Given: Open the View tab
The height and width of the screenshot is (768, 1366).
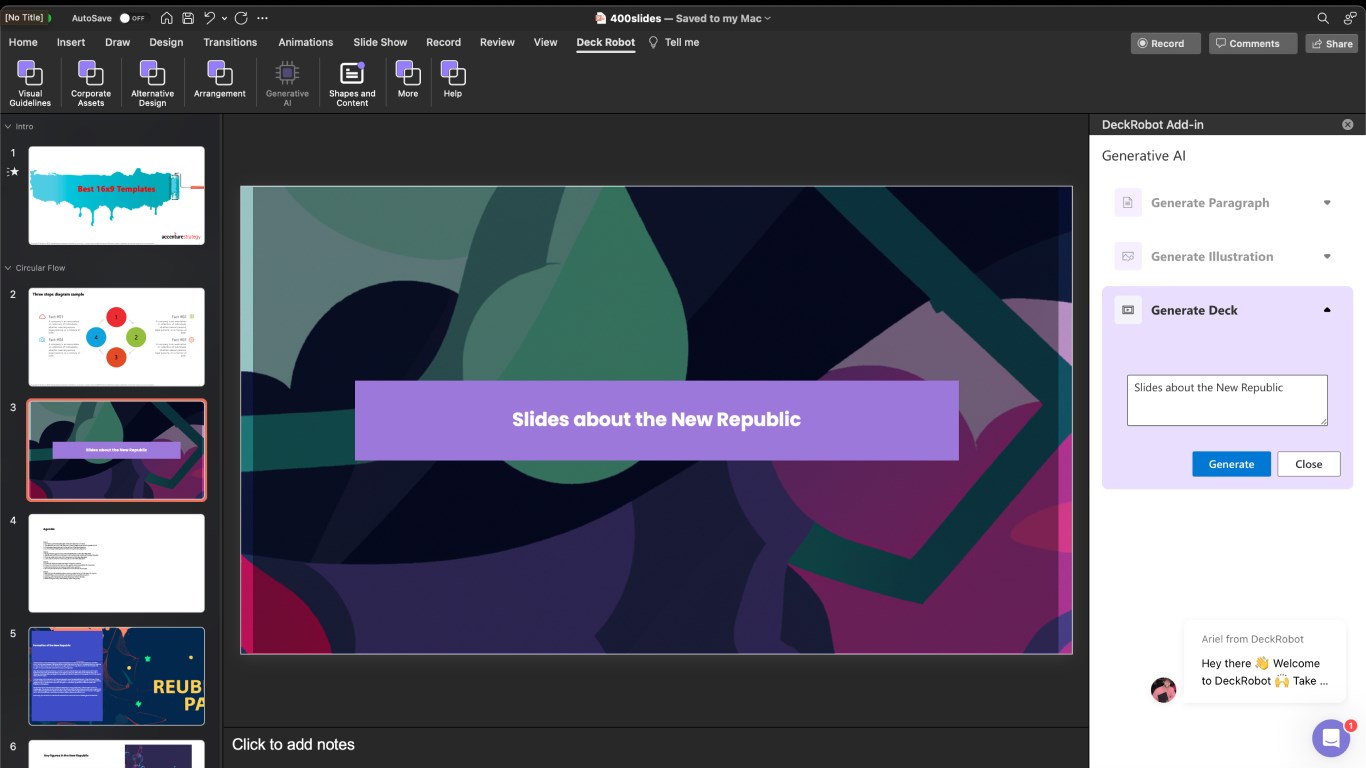Looking at the screenshot, I should coord(545,42).
